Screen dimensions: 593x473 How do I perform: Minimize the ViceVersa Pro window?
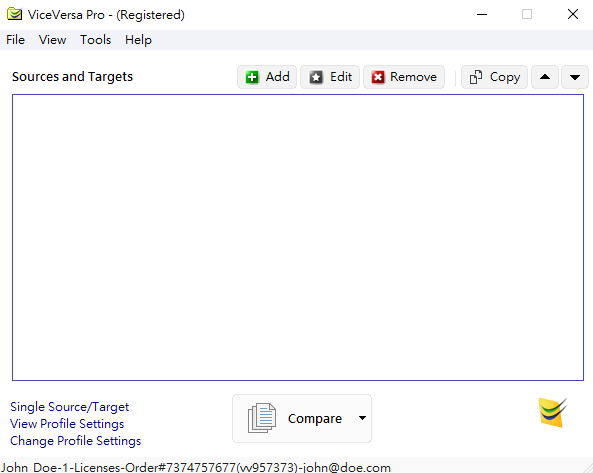point(482,14)
